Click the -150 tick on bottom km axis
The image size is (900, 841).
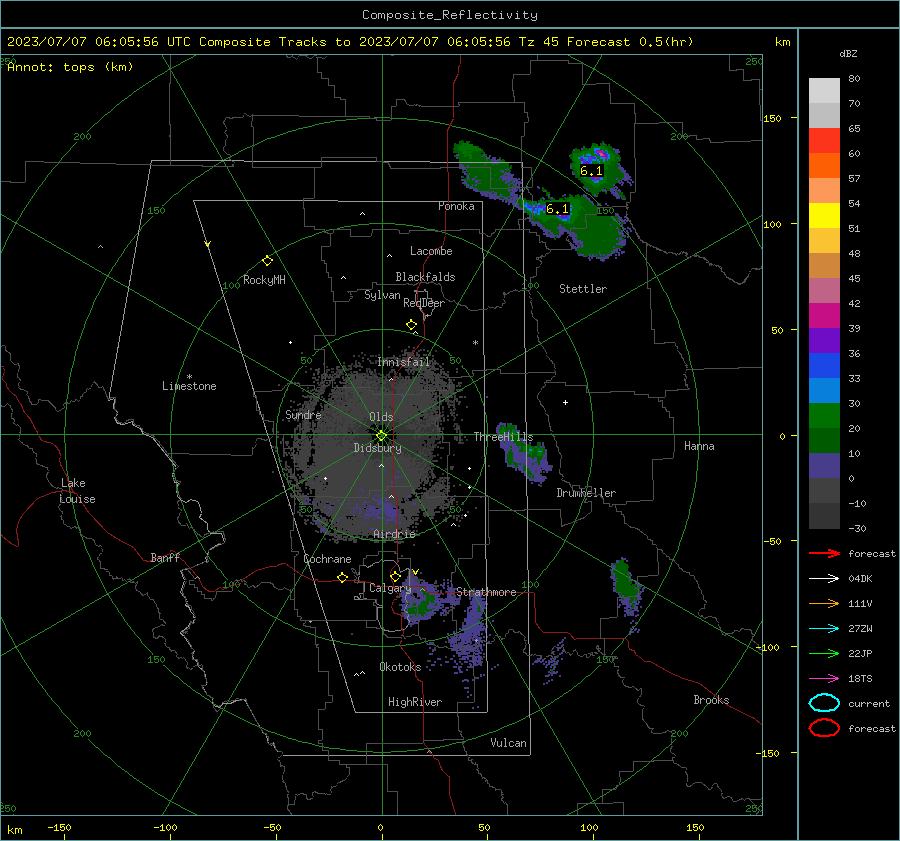coord(59,827)
